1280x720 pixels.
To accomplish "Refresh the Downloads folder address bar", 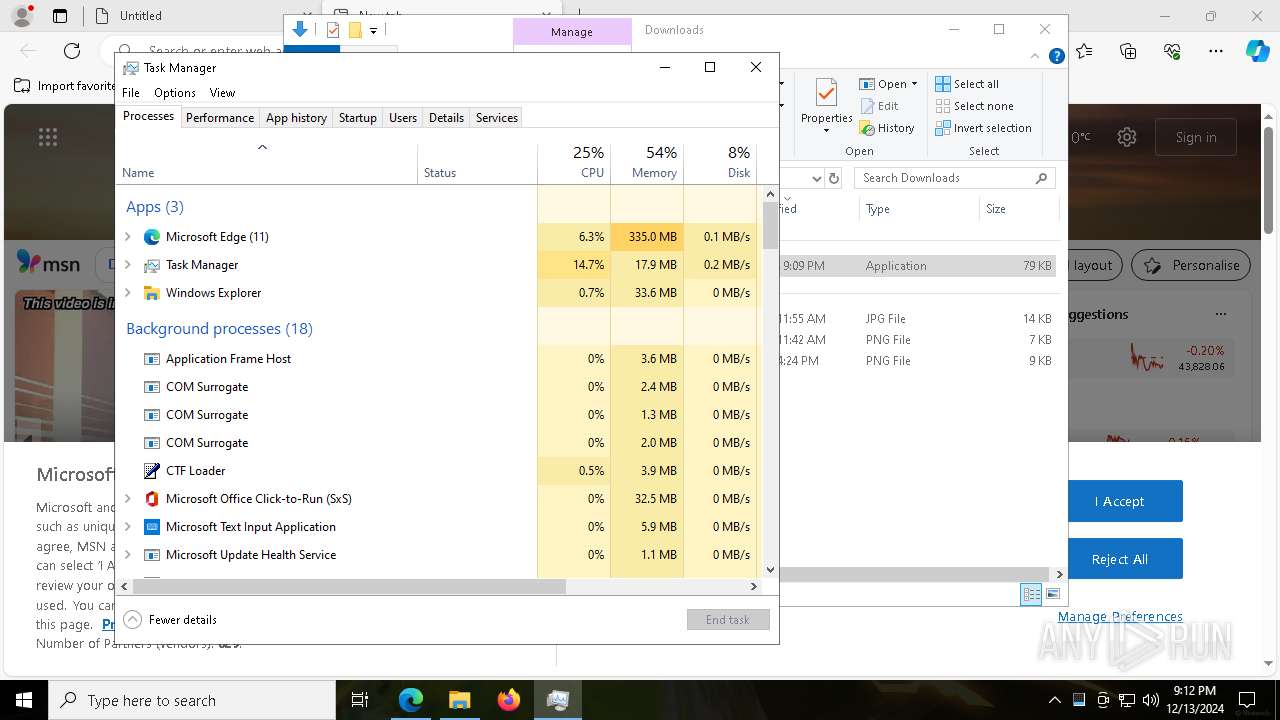I will 834,178.
